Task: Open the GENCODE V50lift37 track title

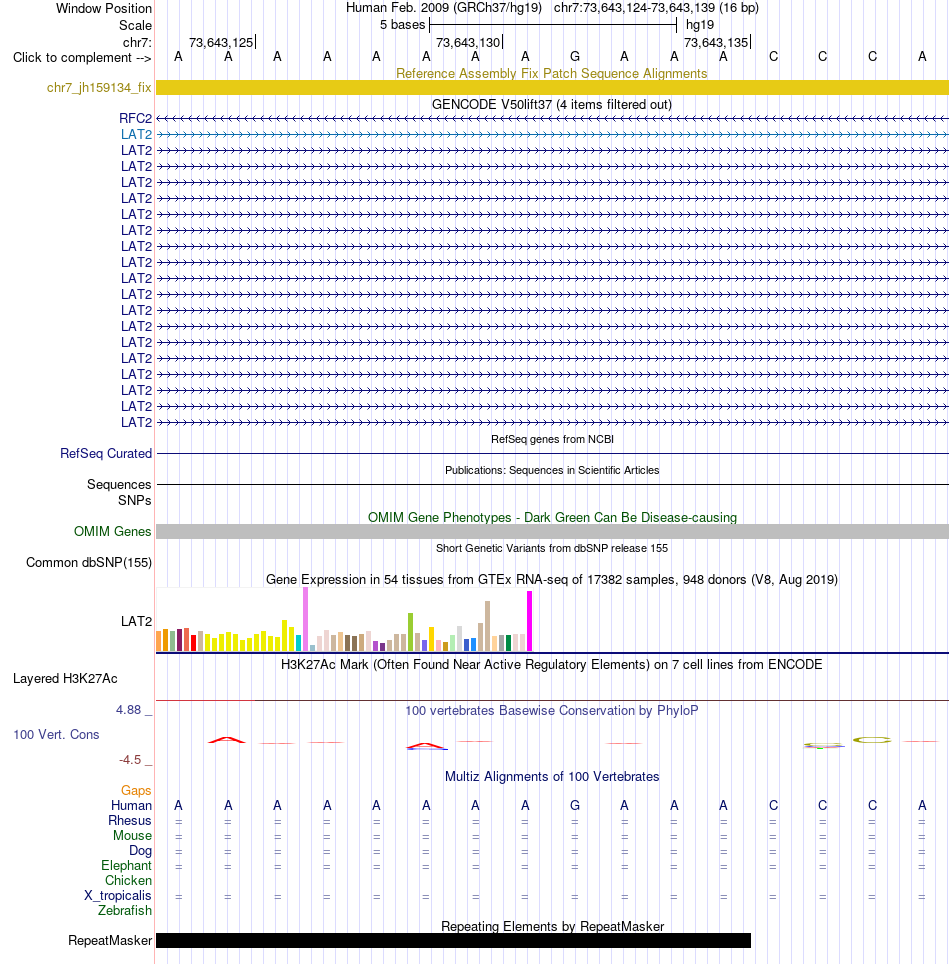Action: point(552,105)
